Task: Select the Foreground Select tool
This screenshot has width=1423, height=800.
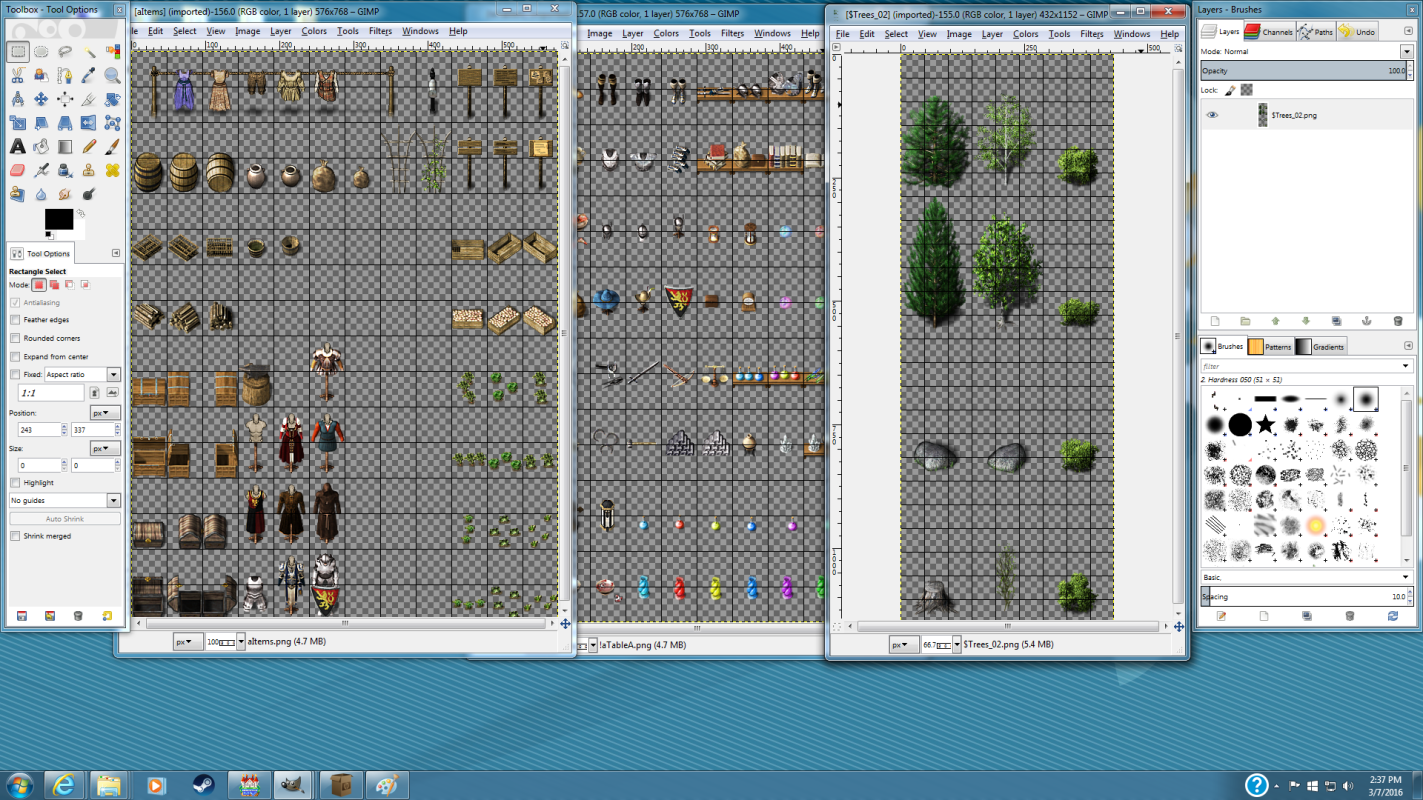Action: tap(41, 75)
